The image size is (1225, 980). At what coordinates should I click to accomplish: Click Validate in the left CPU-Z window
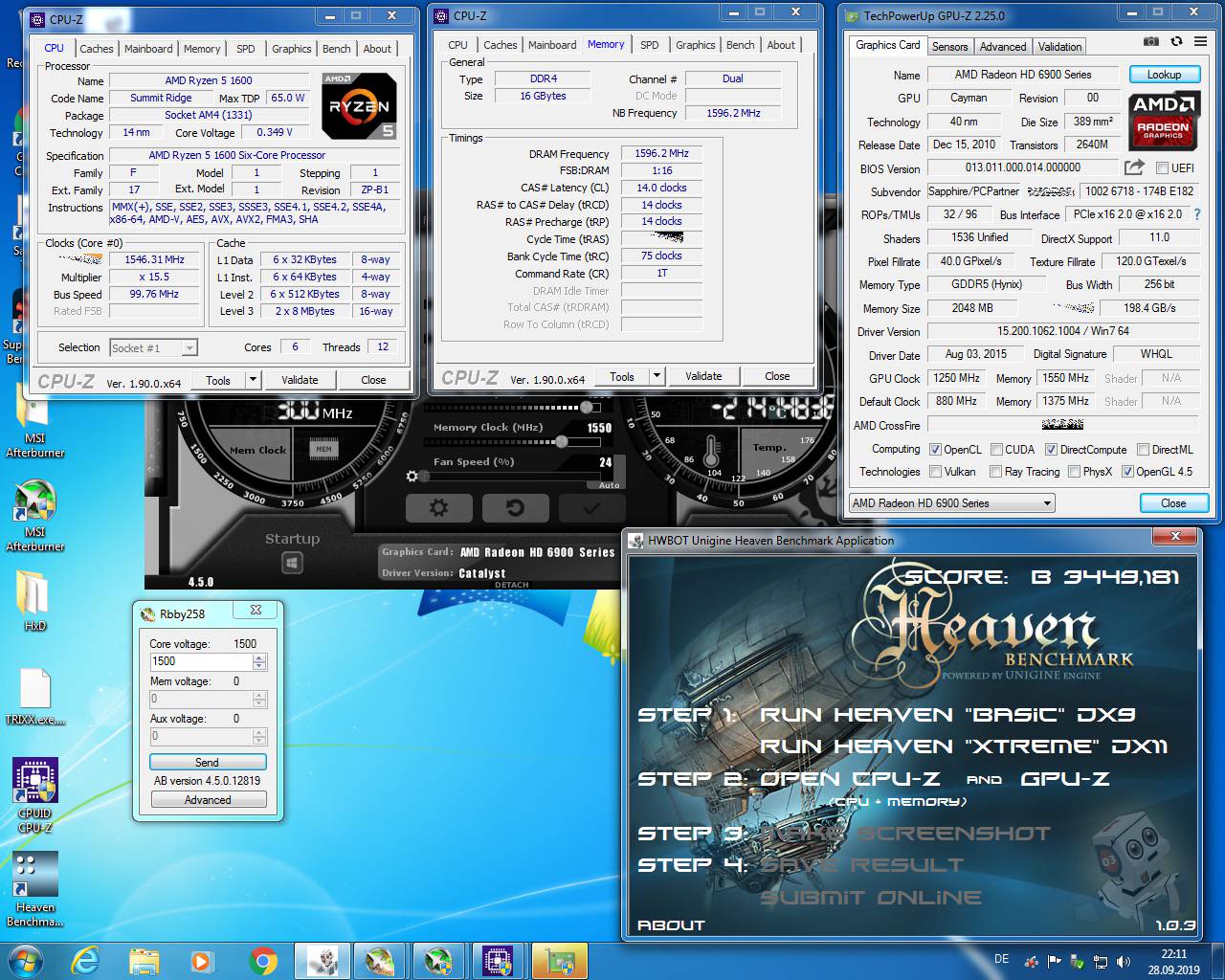(x=300, y=380)
